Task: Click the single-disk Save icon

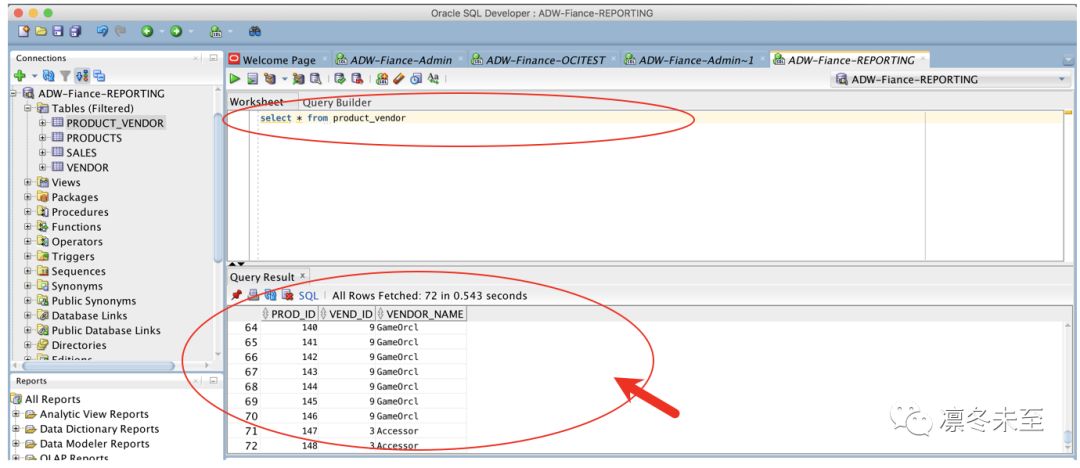Action: [58, 31]
